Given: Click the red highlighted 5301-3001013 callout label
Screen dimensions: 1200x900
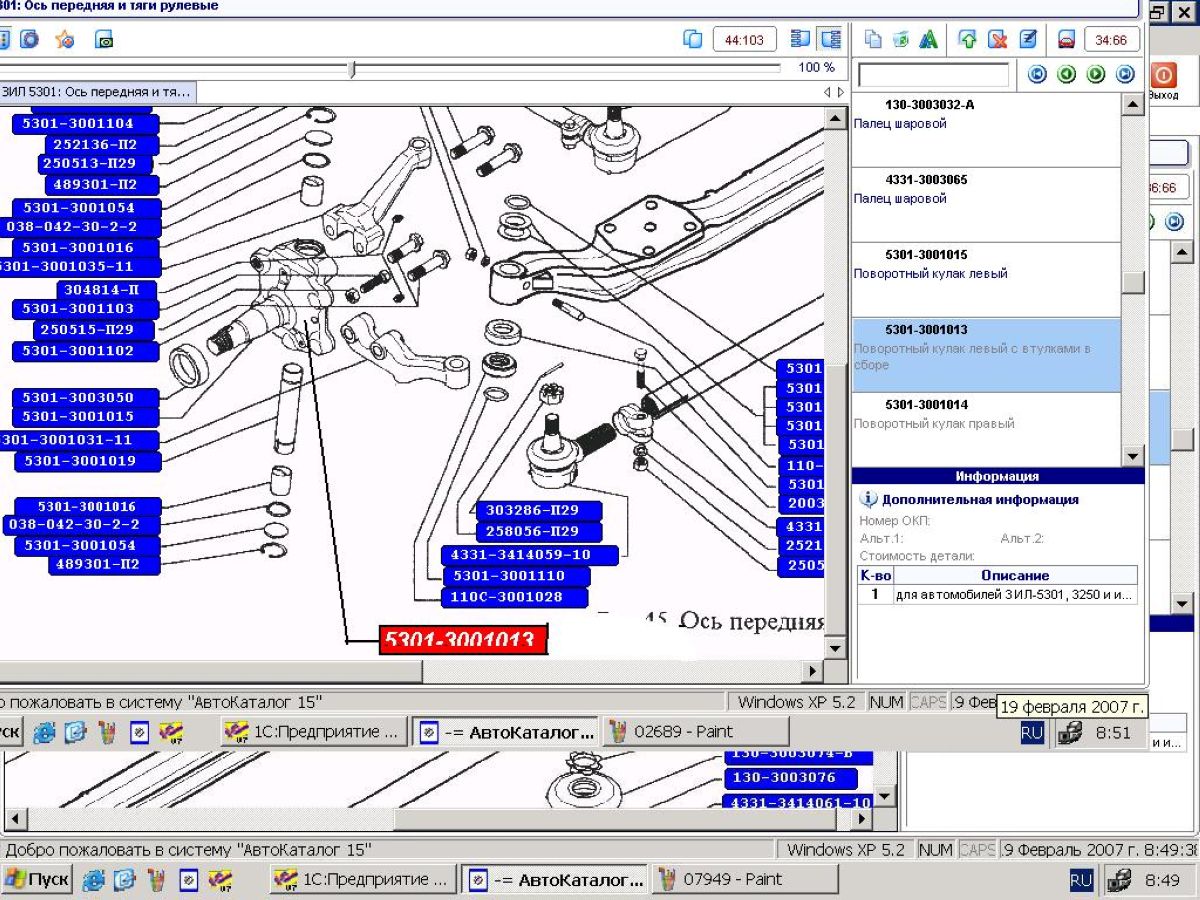Looking at the screenshot, I should 464,640.
